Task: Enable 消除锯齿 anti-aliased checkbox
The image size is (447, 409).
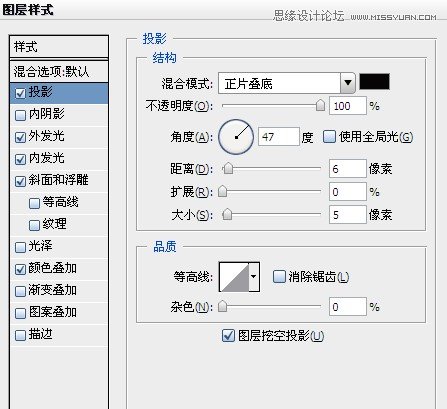Action: (x=279, y=276)
